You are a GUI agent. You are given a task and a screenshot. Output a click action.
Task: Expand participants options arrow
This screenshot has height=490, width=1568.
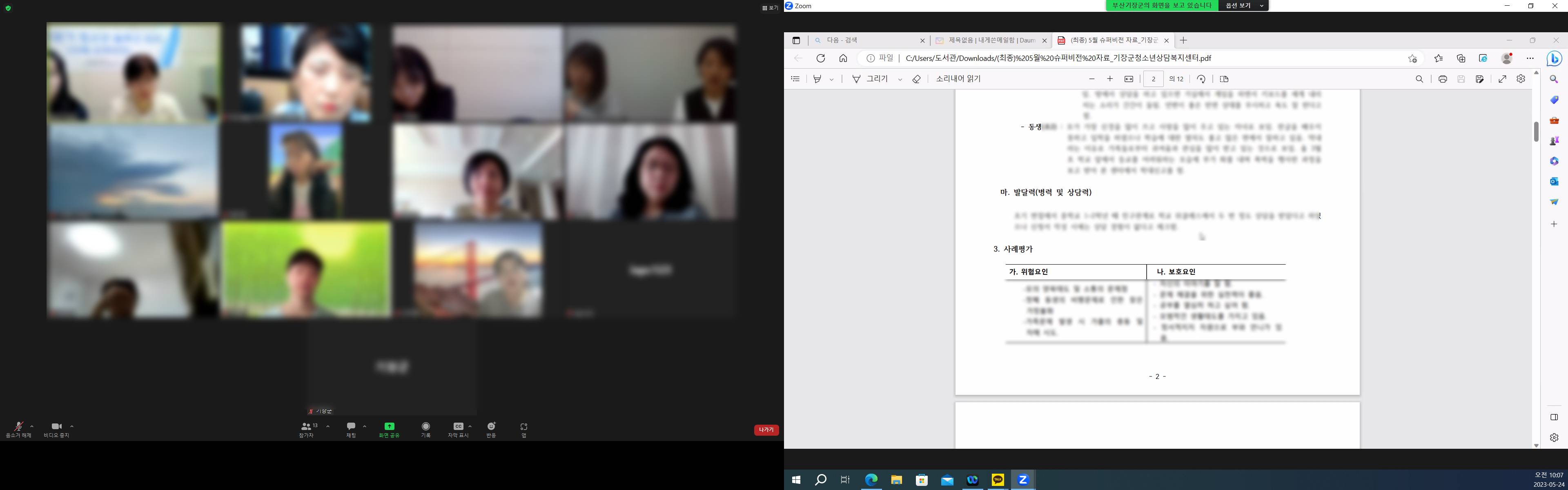pyautogui.click(x=328, y=426)
